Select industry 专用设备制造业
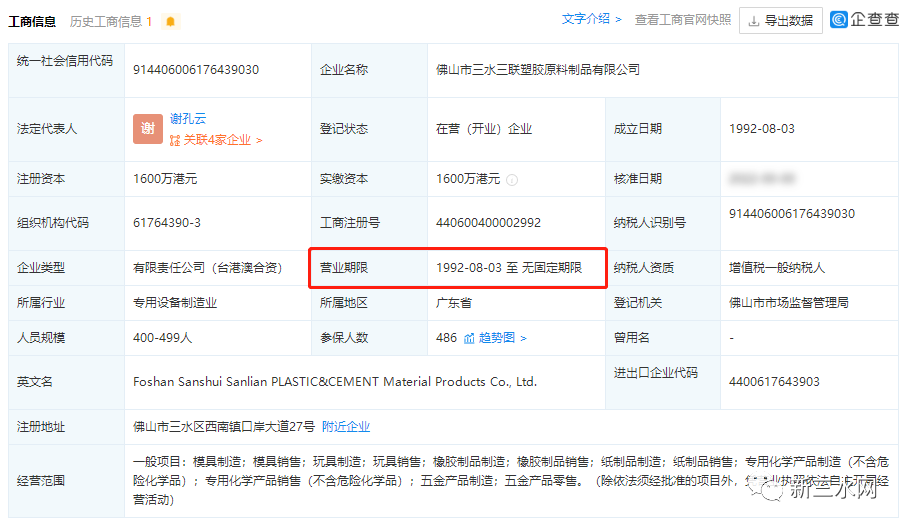The height and width of the screenshot is (528, 907). pyautogui.click(x=175, y=303)
